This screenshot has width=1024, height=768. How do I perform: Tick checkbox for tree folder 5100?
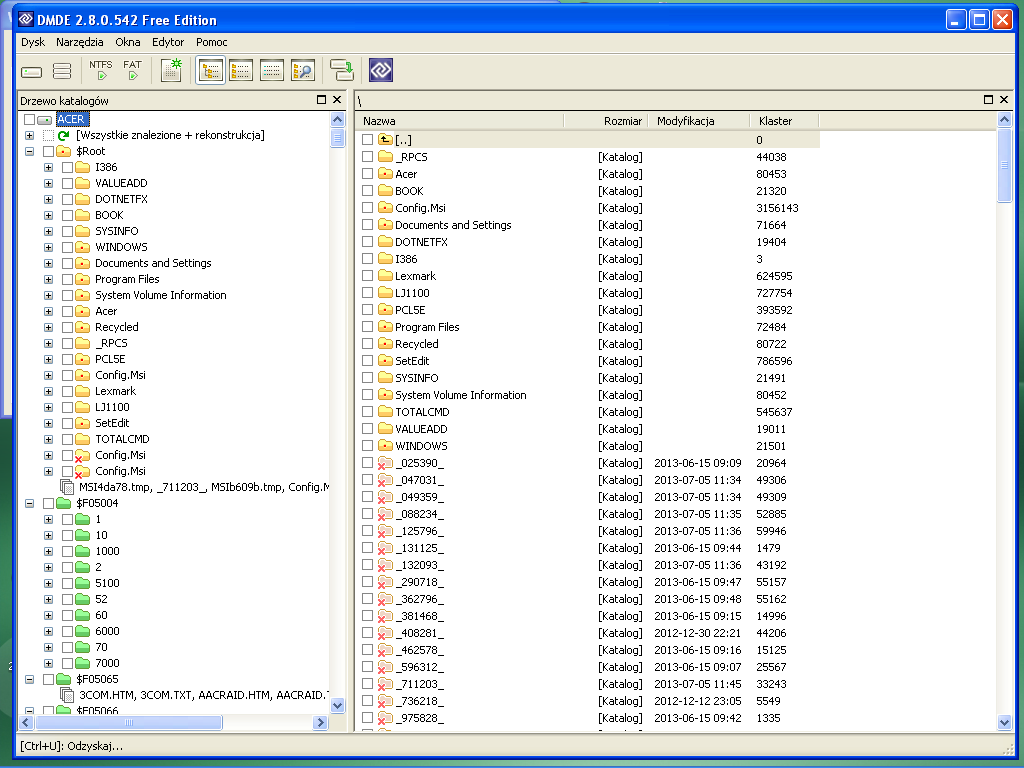click(67, 583)
